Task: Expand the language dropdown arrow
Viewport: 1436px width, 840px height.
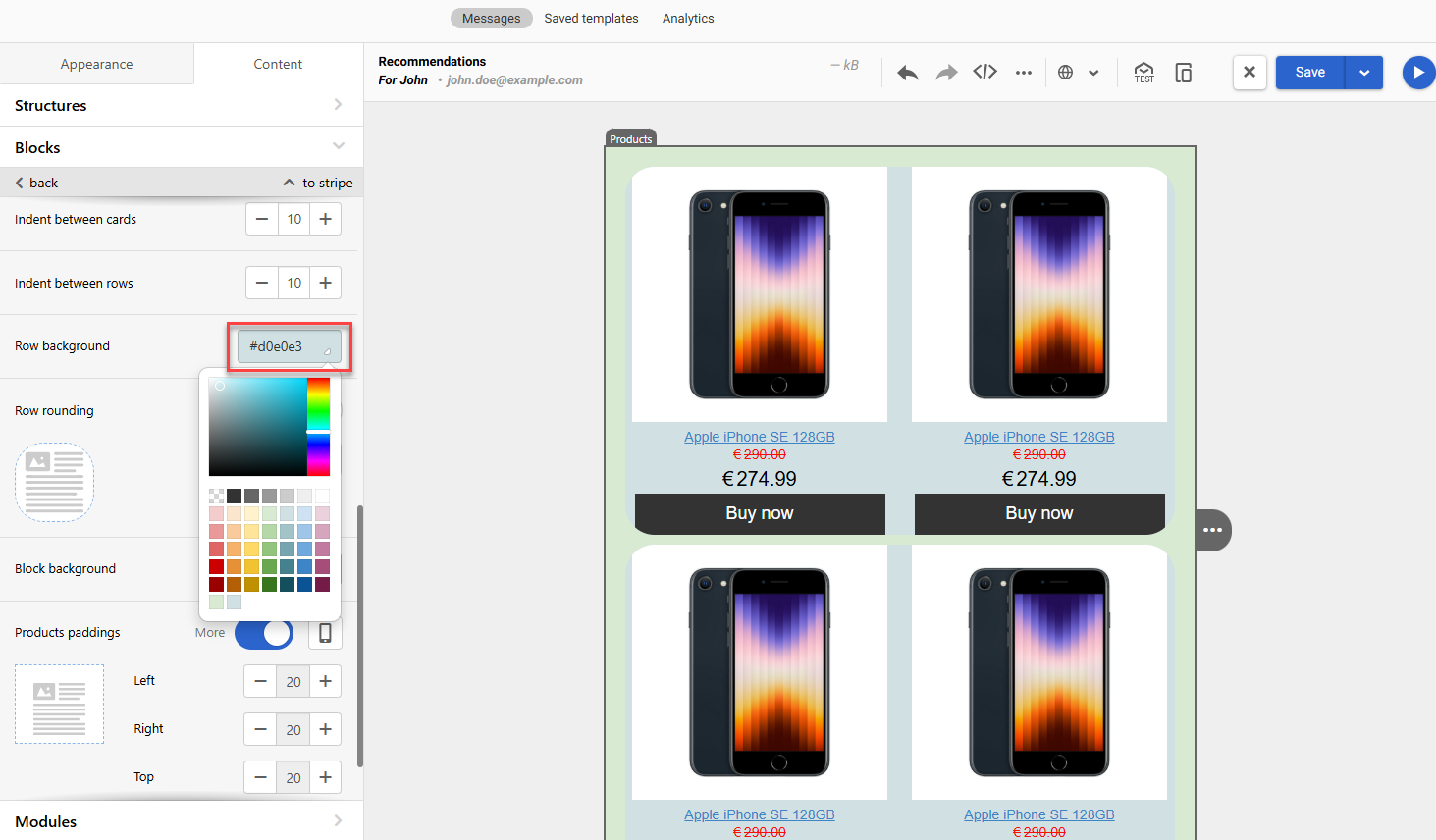Action: 1093,73
